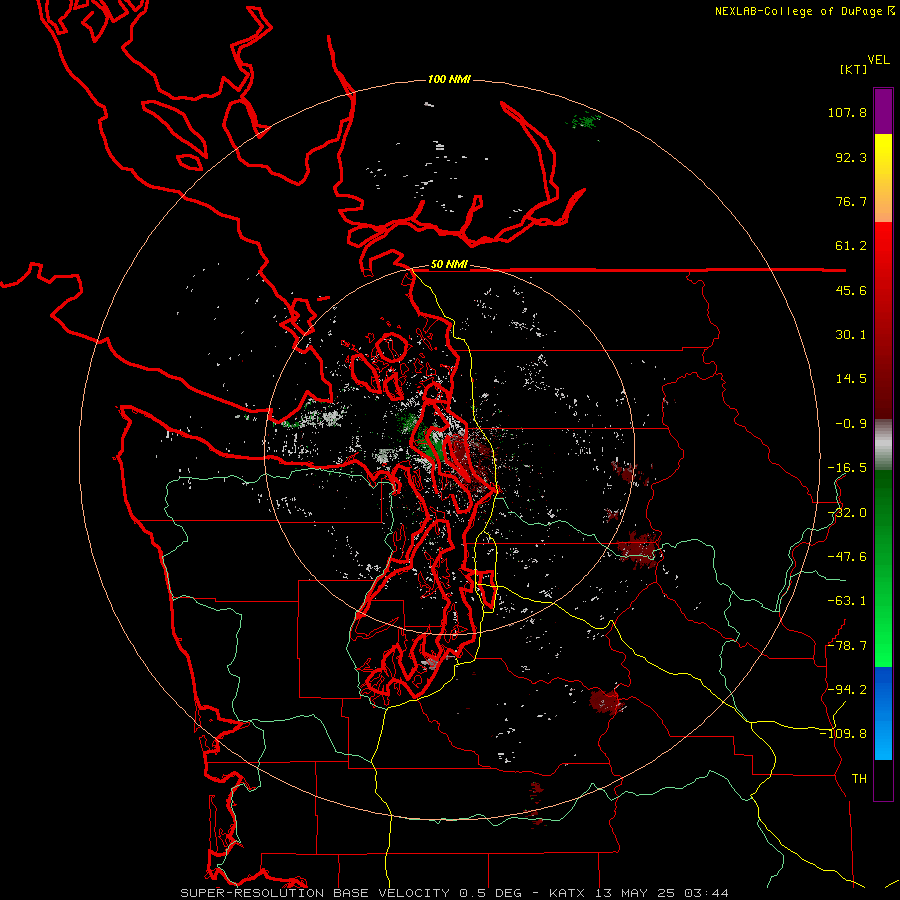The height and width of the screenshot is (900, 900).
Task: Click the -16.5 velocity scale value
Action: (x=847, y=468)
